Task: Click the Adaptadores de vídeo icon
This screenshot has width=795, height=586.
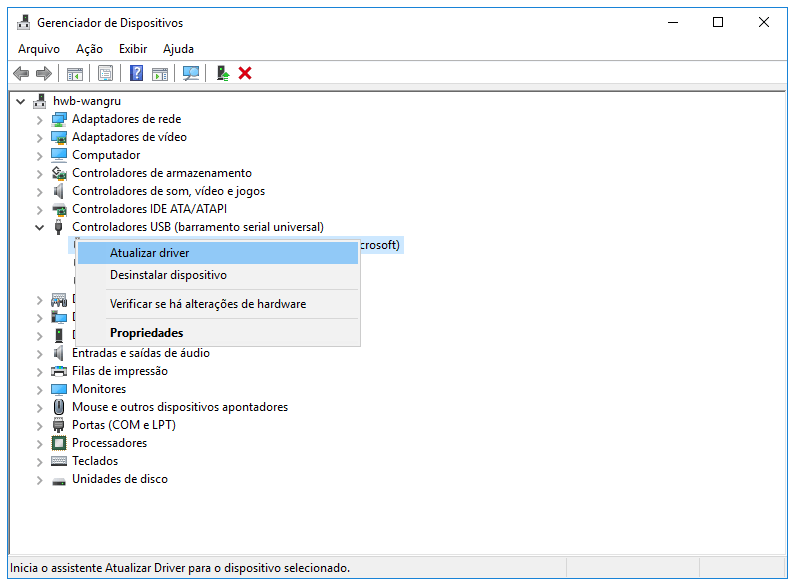Action: pos(59,137)
